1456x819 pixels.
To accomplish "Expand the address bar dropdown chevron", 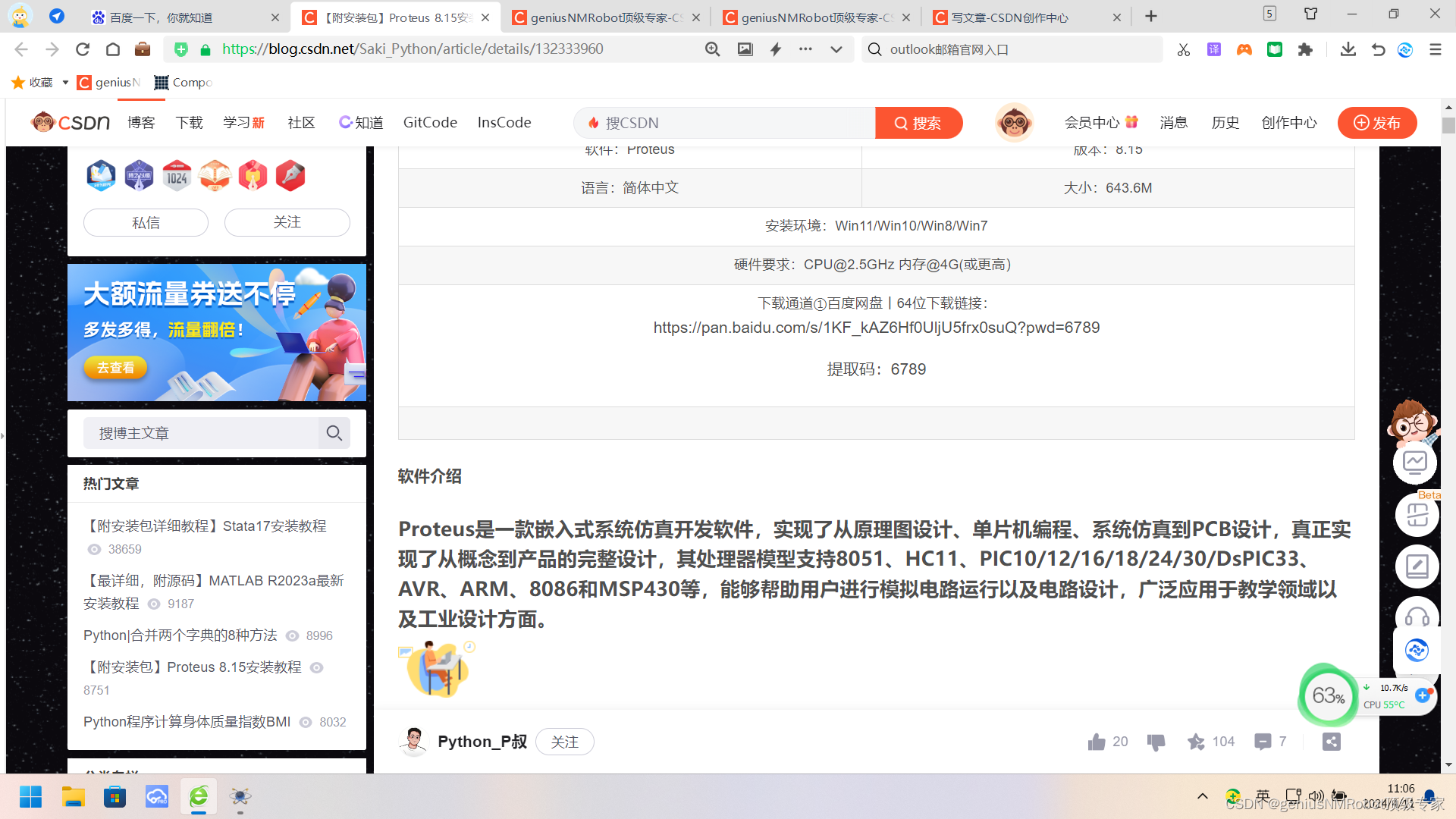I will pos(836,50).
